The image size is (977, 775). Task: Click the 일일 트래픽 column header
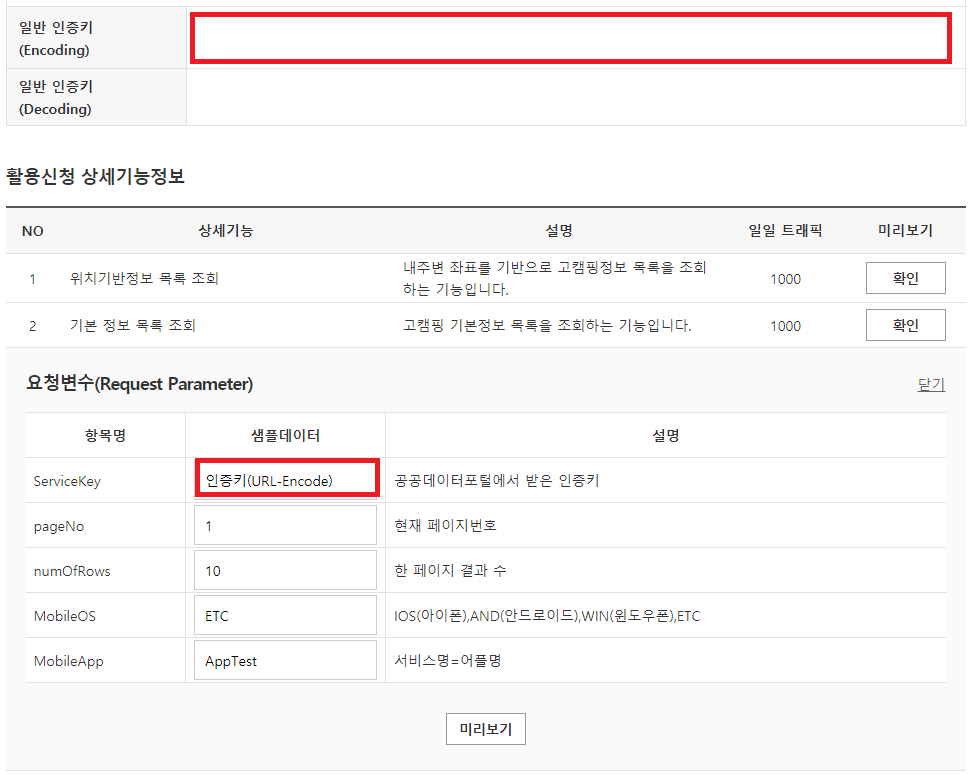click(x=785, y=231)
